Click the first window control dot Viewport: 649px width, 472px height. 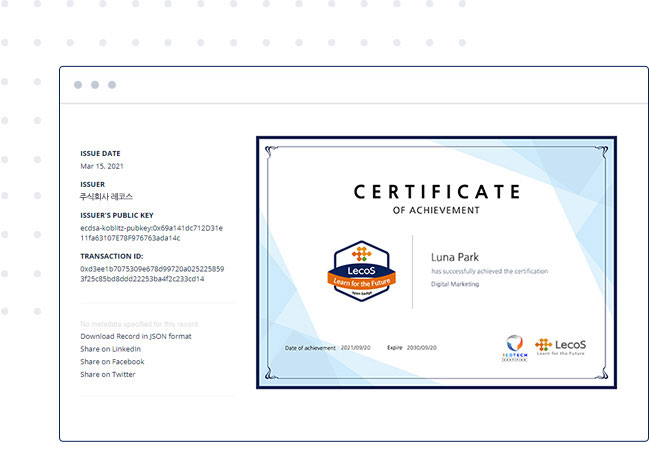coord(78,85)
